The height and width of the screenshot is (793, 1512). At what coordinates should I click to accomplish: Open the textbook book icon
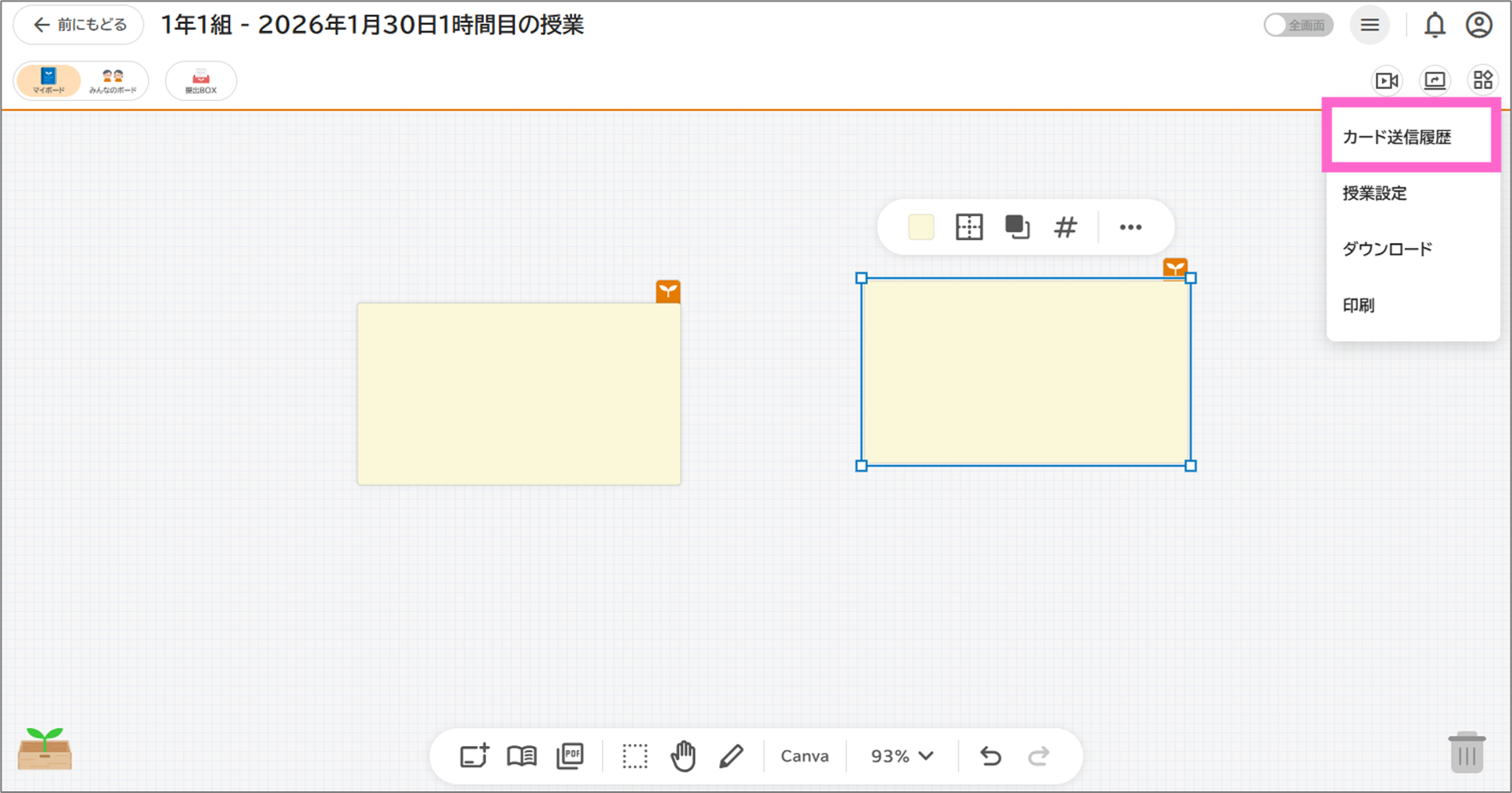click(522, 756)
